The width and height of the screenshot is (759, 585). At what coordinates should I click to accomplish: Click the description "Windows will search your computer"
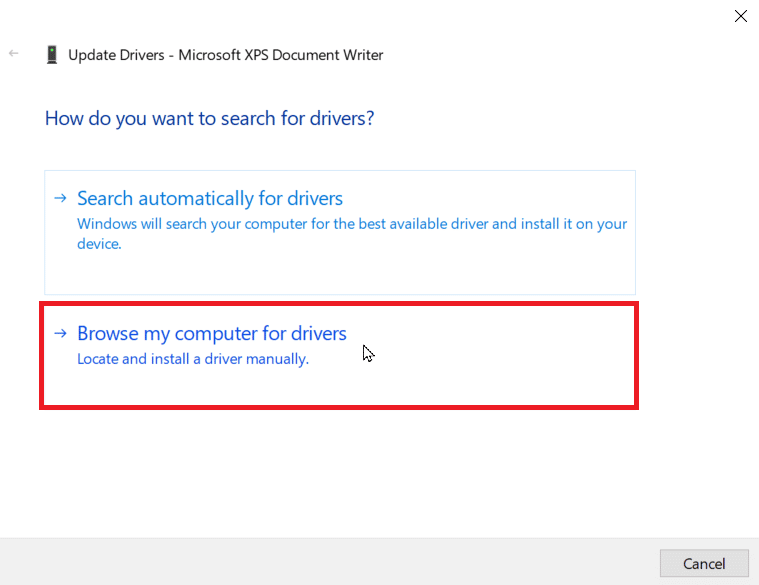click(x=352, y=234)
